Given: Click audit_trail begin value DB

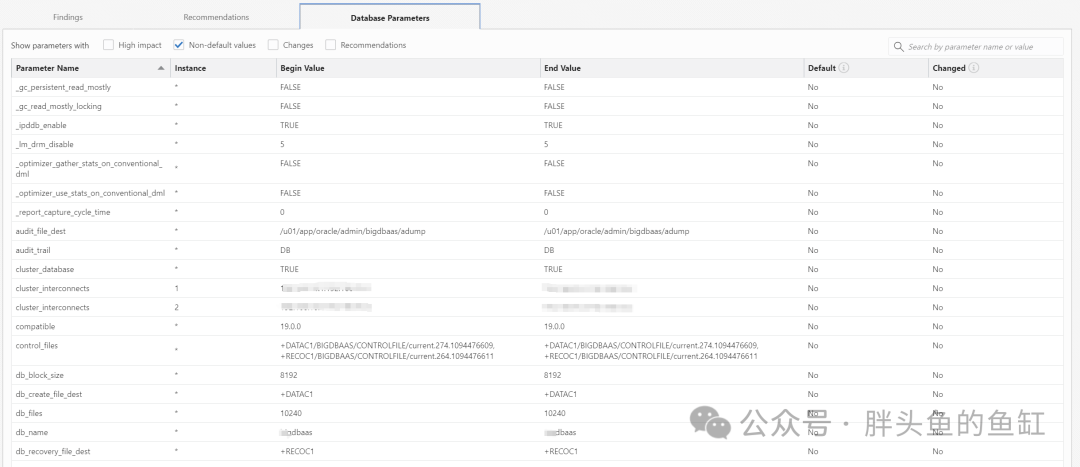Looking at the screenshot, I should point(285,250).
